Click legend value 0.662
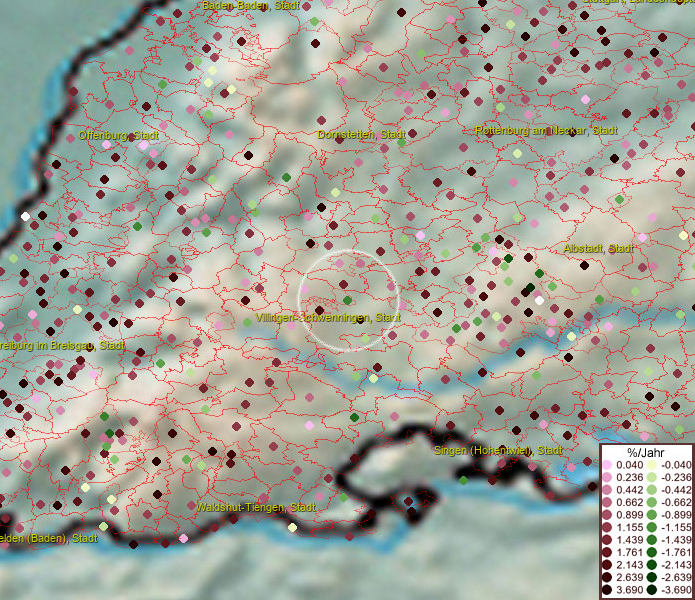 pyautogui.click(x=629, y=503)
